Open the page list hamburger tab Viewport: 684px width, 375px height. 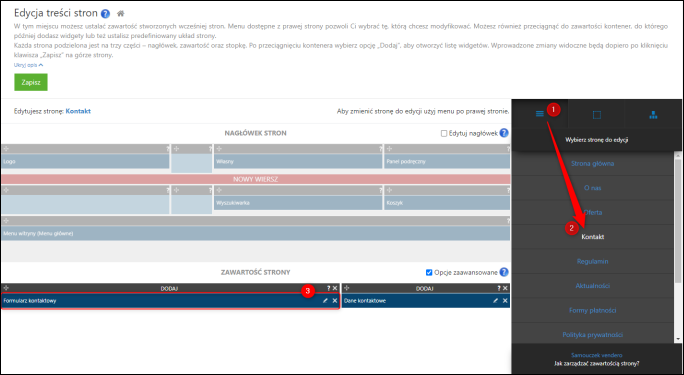(540, 114)
